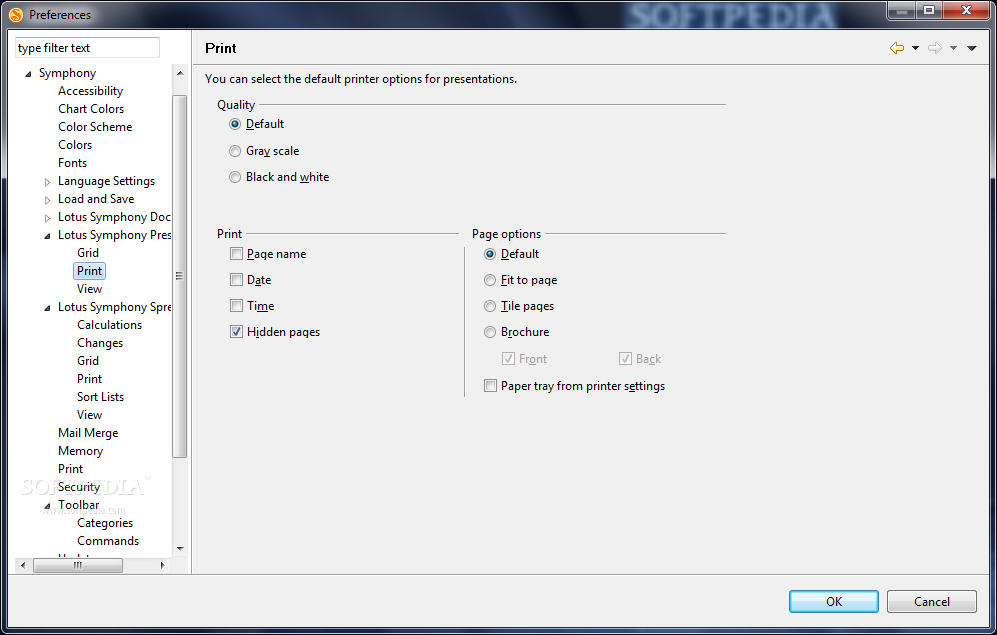Uncheck the Hidden pages checkbox
Screen dimensions: 997x635
click(237, 332)
